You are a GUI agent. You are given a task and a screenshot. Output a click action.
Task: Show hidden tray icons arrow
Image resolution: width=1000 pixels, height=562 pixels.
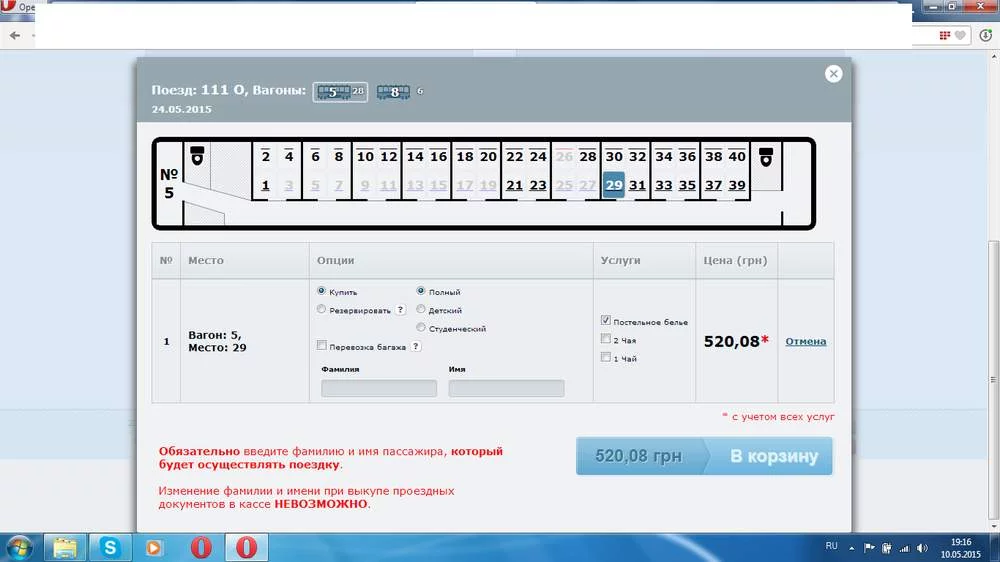pyautogui.click(x=851, y=548)
